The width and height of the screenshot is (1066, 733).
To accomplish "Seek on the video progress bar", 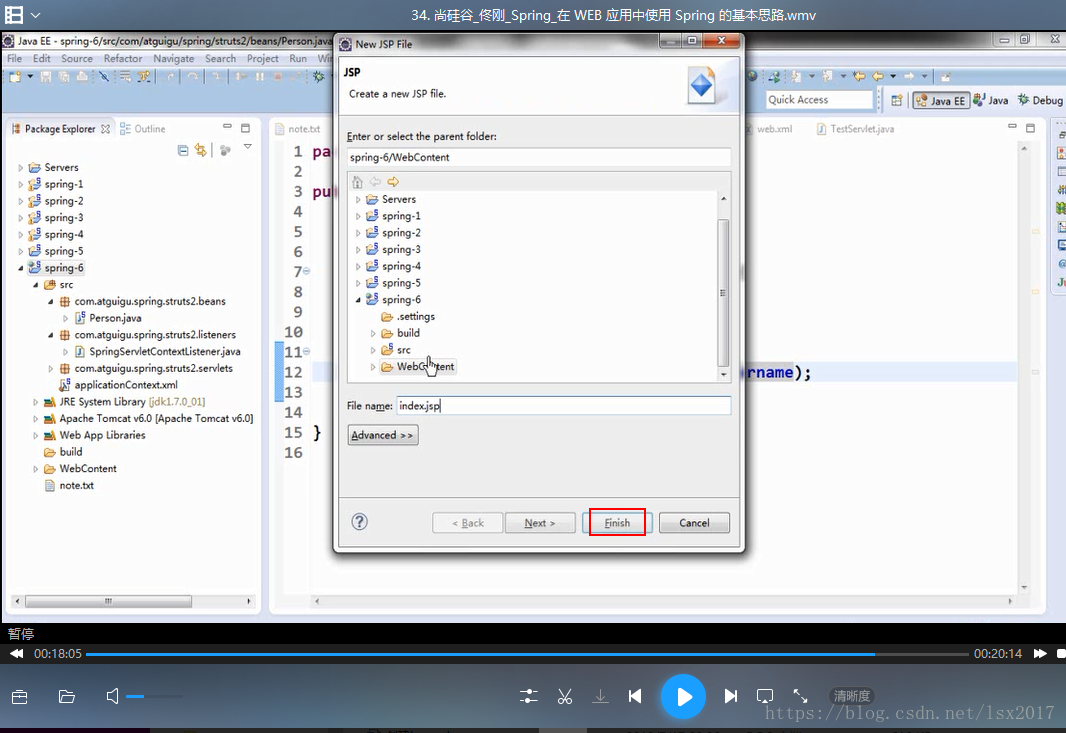I will [528, 654].
